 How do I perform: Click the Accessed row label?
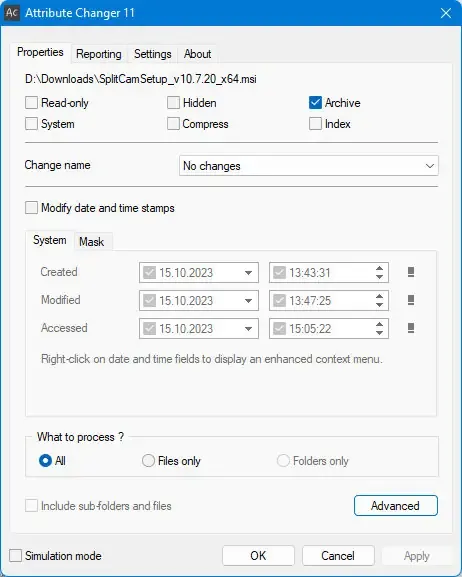pos(64,328)
